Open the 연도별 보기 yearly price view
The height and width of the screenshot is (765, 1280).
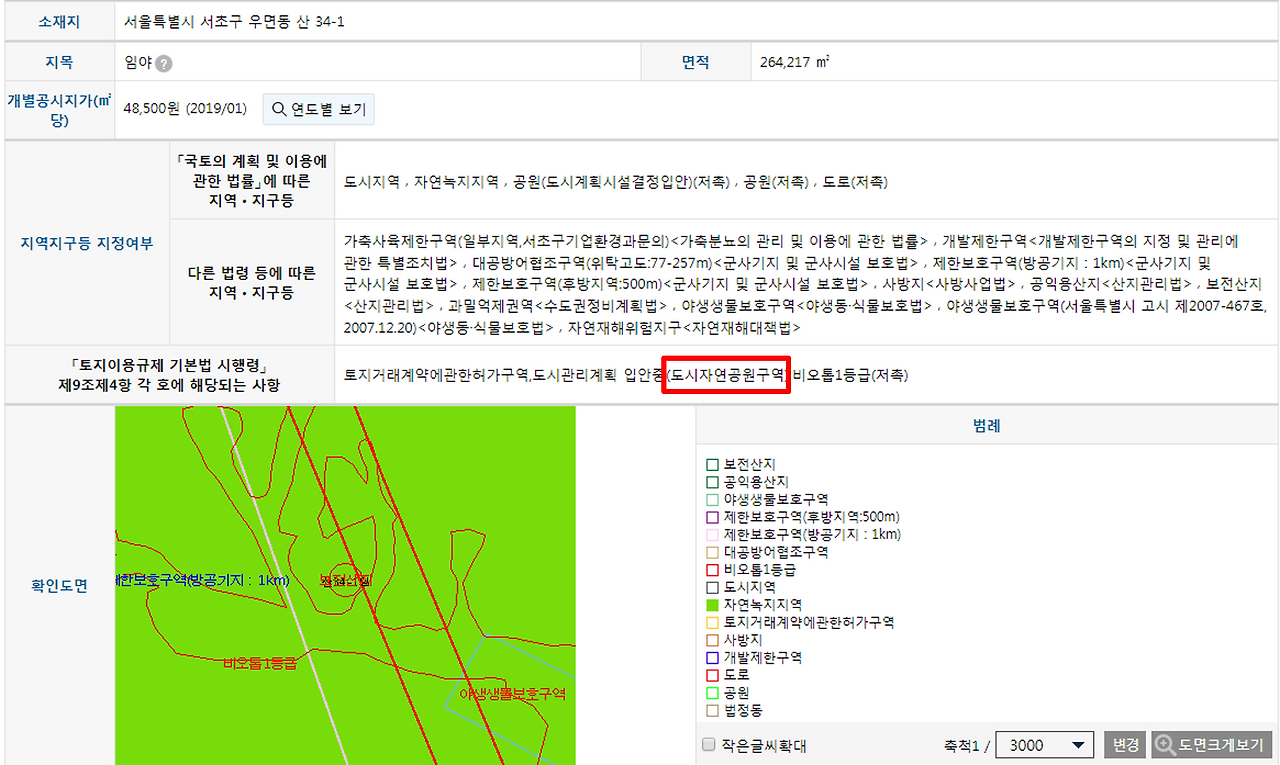click(318, 109)
